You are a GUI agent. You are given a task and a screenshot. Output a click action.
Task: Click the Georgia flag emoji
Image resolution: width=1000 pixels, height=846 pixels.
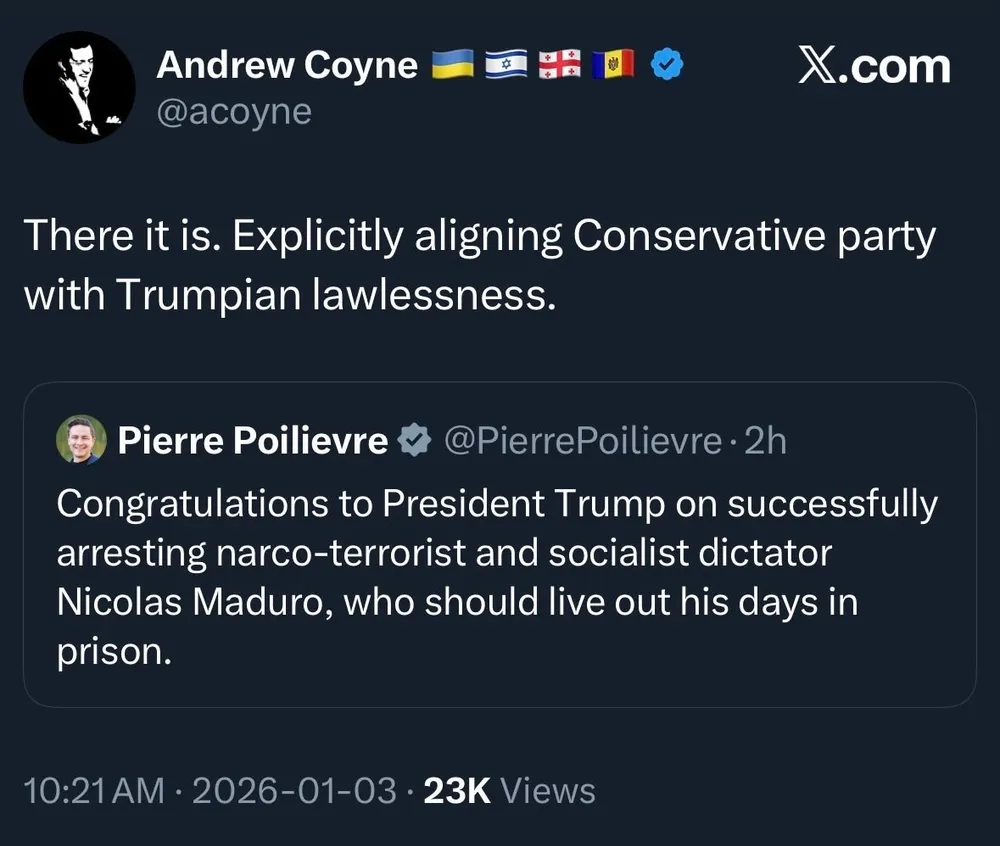(559, 66)
